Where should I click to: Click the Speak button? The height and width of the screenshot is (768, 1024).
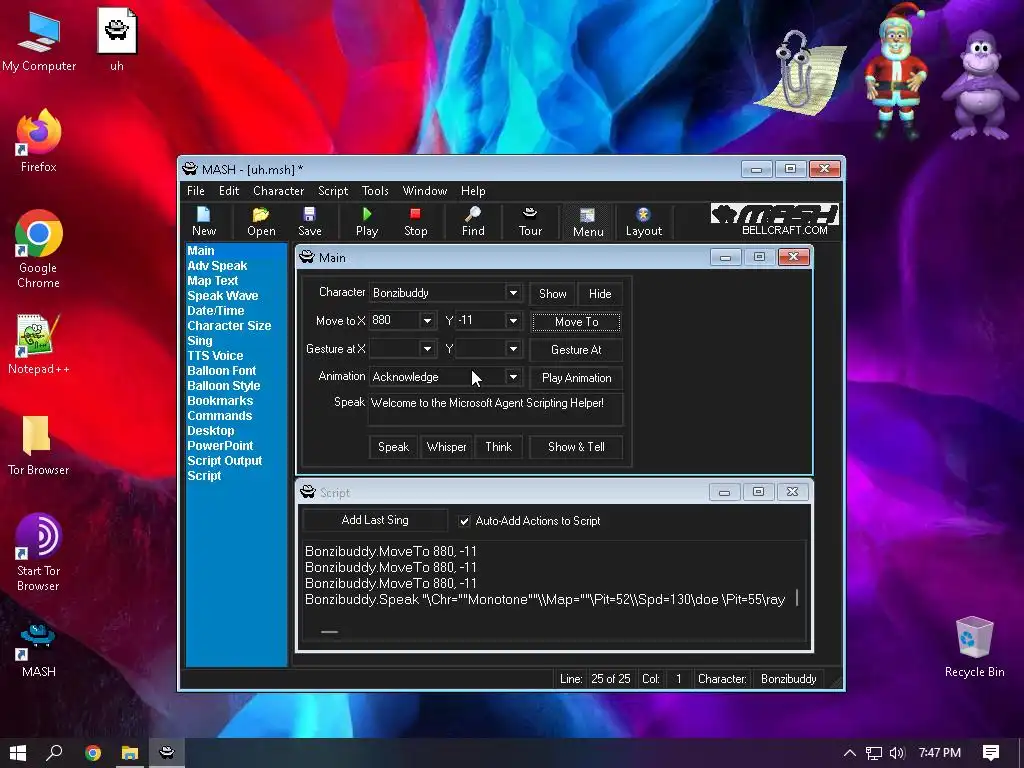click(x=393, y=447)
